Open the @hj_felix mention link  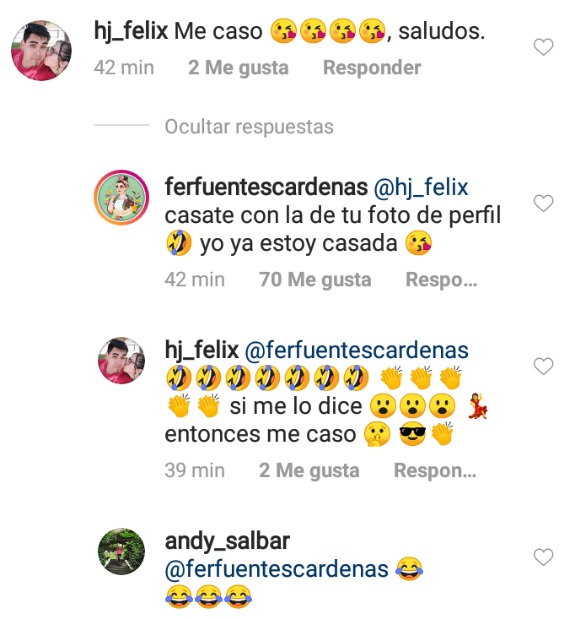pyautogui.click(x=421, y=187)
